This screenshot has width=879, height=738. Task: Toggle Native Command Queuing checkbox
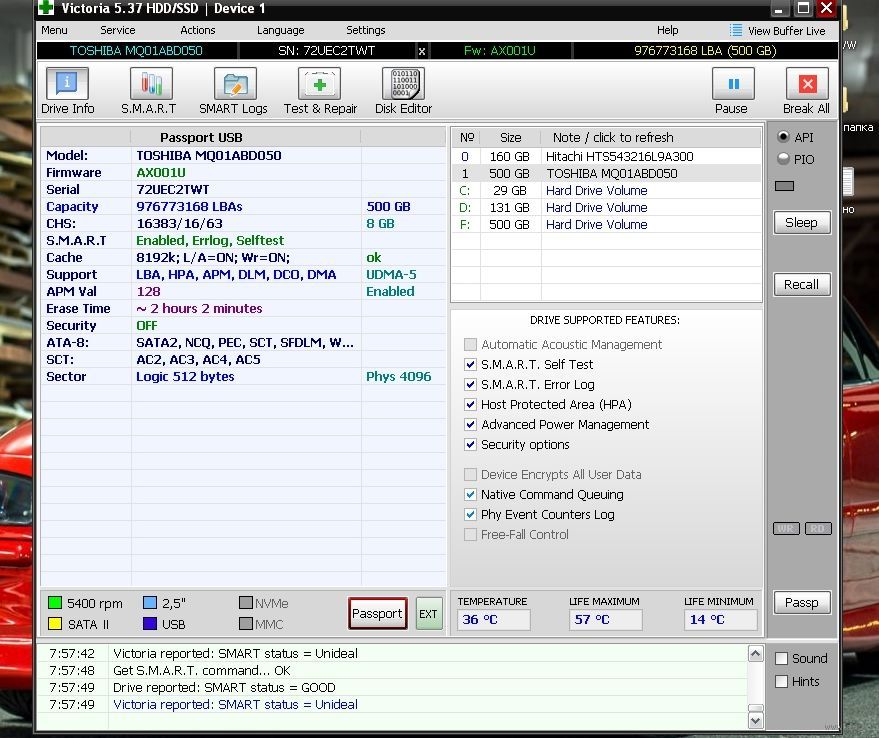click(x=470, y=495)
